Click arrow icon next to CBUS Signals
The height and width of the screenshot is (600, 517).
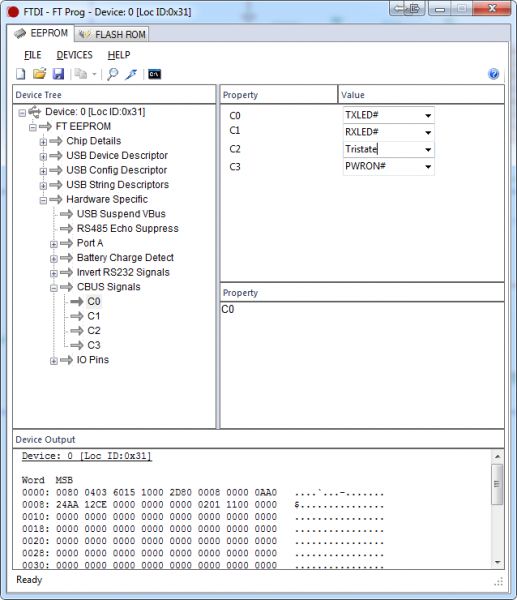pos(66,287)
